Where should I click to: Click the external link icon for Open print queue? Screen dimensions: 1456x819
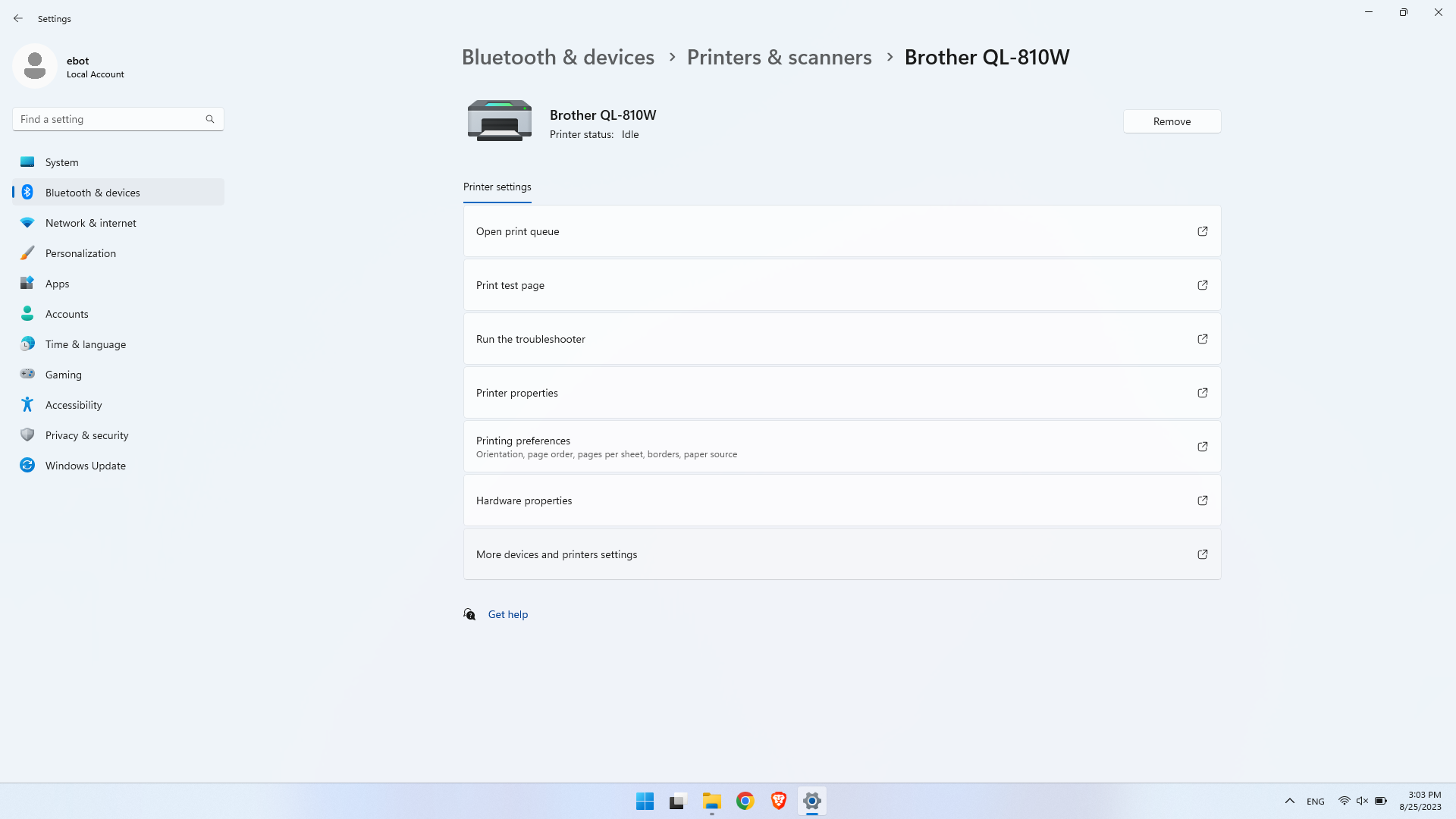(x=1203, y=231)
